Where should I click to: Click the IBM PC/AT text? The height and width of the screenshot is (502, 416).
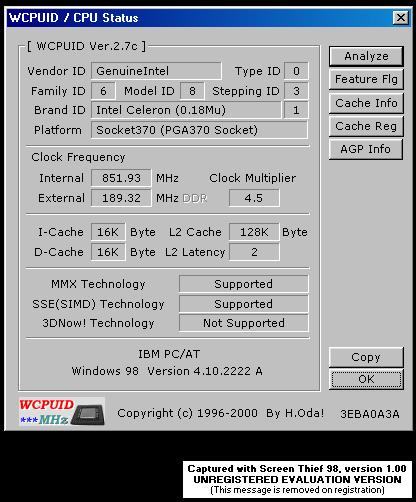pos(169,354)
